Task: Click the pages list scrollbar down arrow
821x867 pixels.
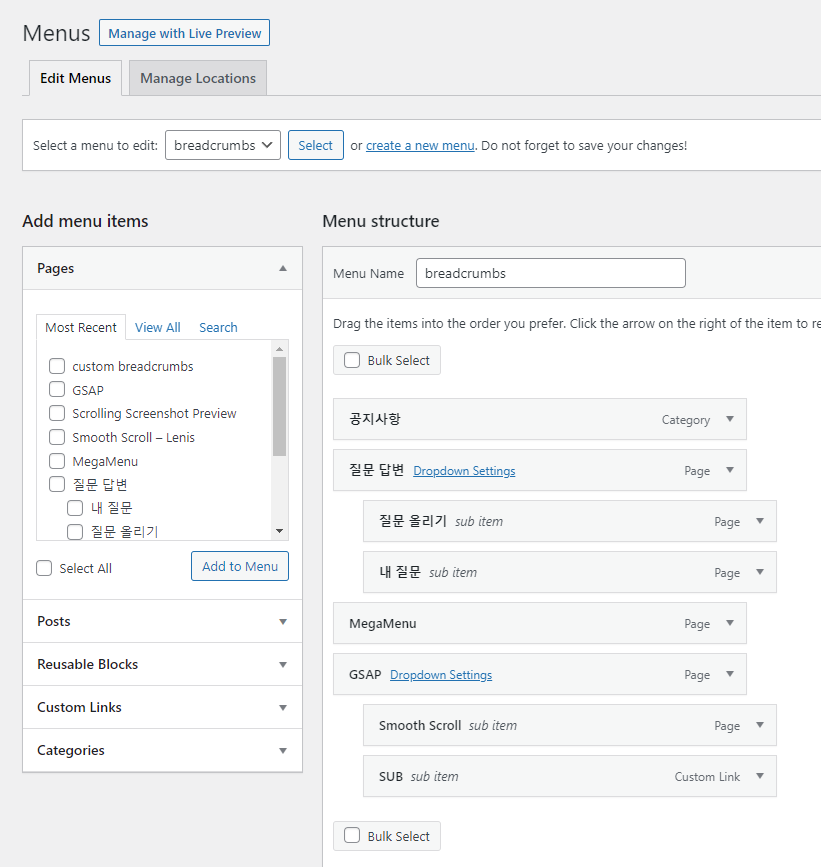Action: (x=280, y=531)
